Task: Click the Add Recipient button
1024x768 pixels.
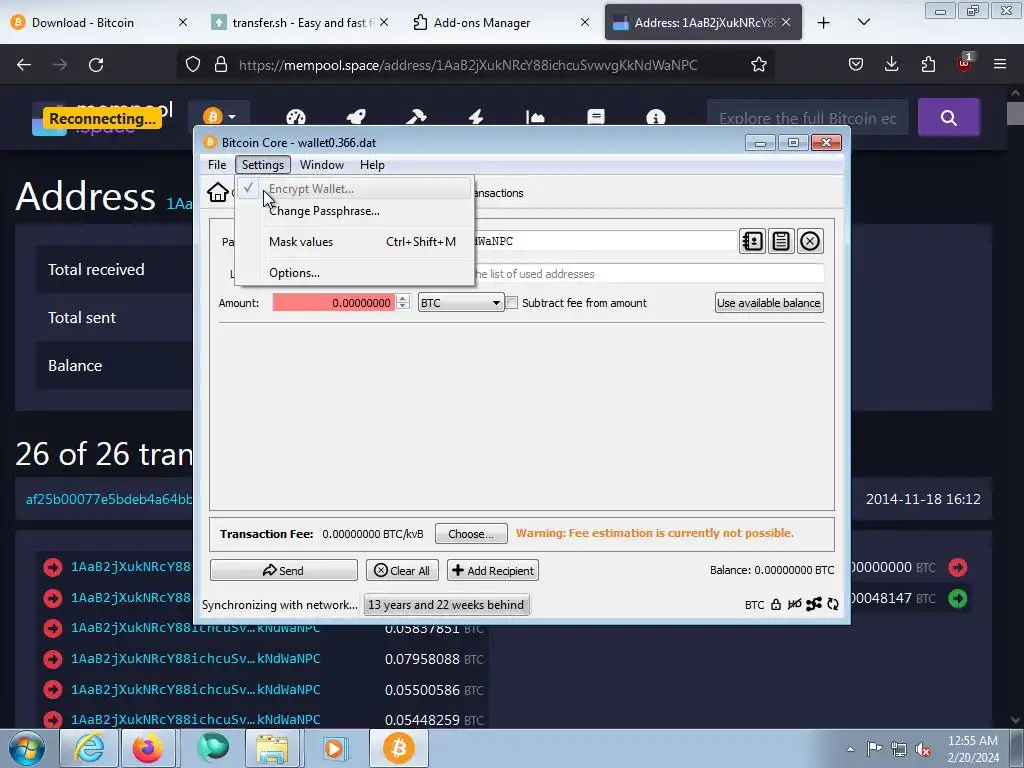Action: pyautogui.click(x=493, y=570)
